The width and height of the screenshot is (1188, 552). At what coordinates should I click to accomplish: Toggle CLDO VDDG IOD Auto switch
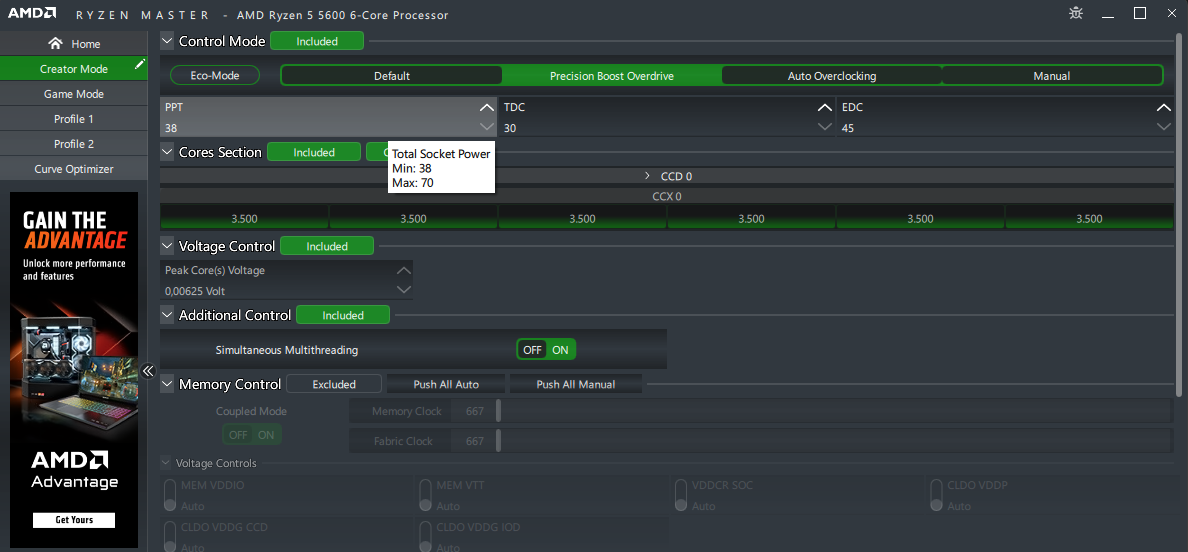[425, 535]
